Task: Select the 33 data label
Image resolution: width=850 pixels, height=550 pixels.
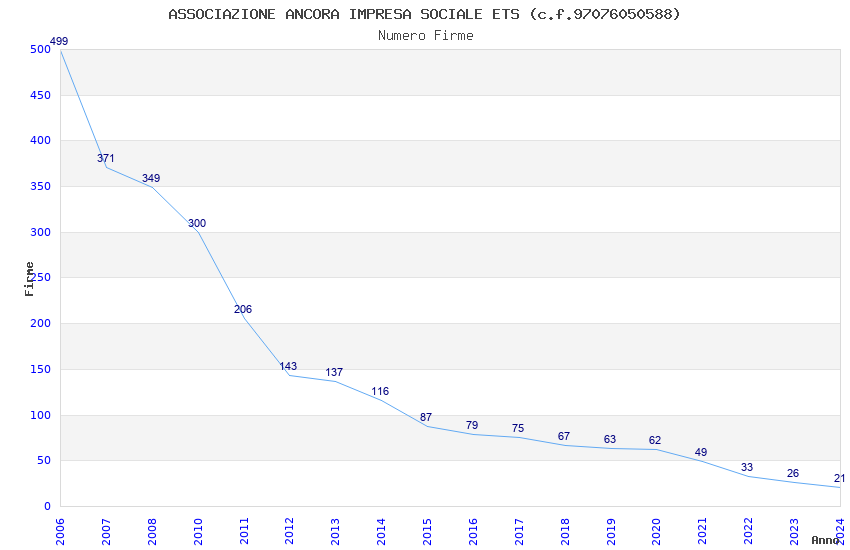Action: pos(747,468)
